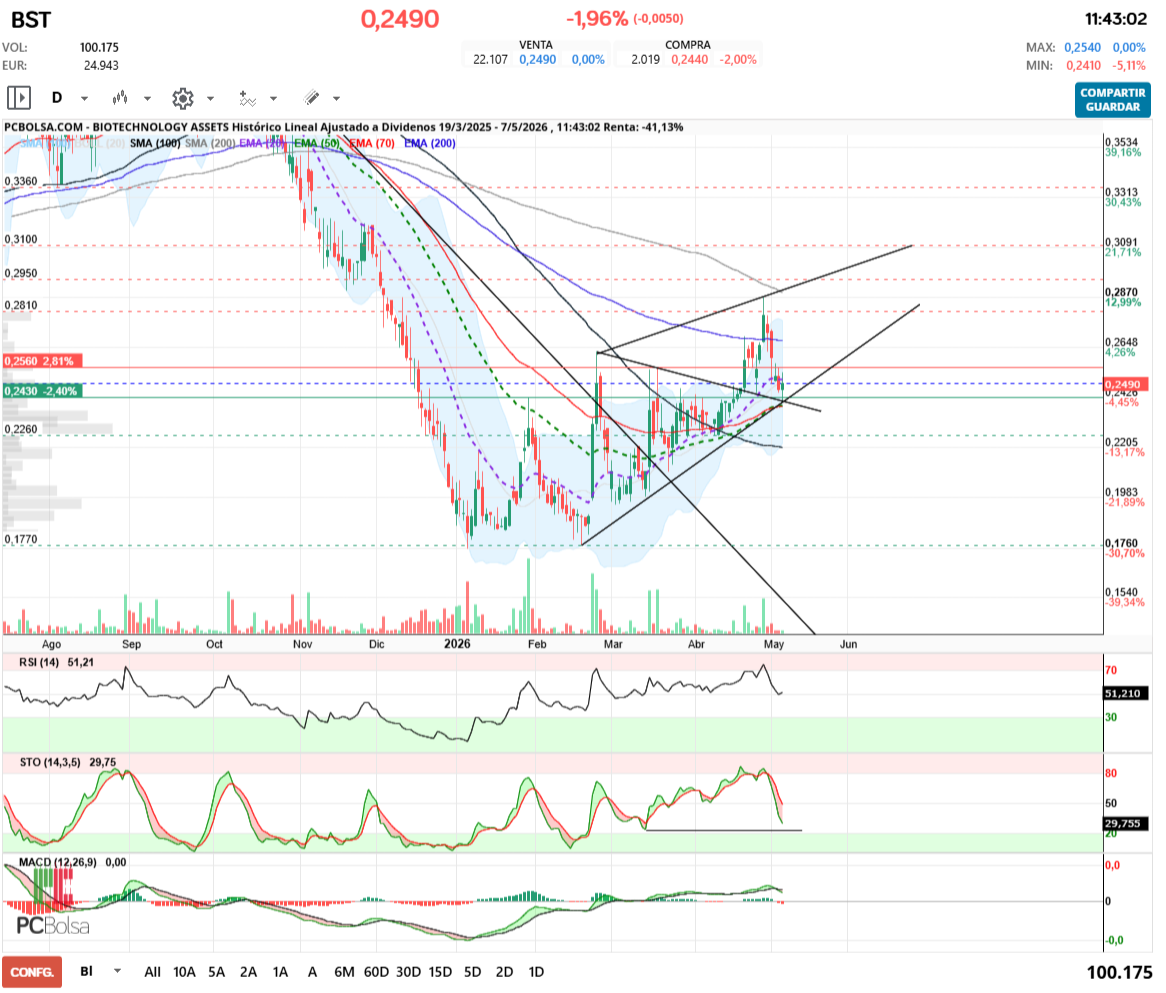Image resolution: width=1166 pixels, height=993 pixels.
Task: Click the VOL value 100.175
Action: [x=99, y=48]
